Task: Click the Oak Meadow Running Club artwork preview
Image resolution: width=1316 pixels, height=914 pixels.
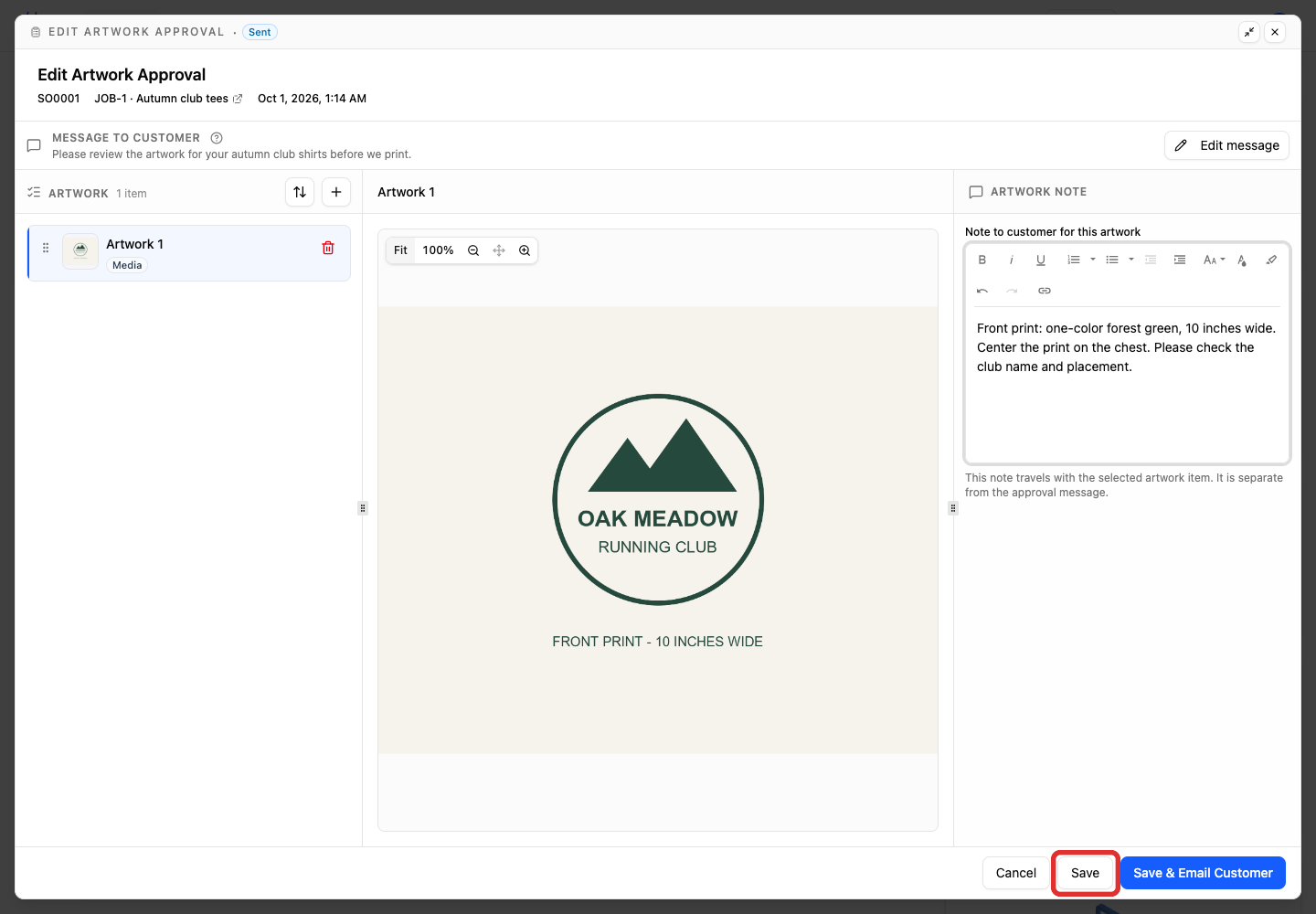Action: [x=658, y=530]
